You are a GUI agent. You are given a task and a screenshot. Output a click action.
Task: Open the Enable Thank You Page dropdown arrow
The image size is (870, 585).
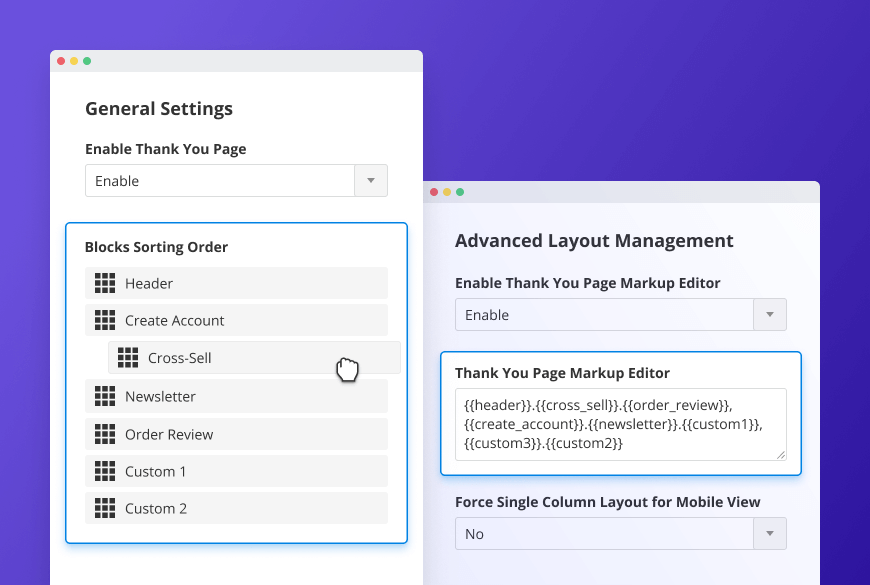[371, 181]
